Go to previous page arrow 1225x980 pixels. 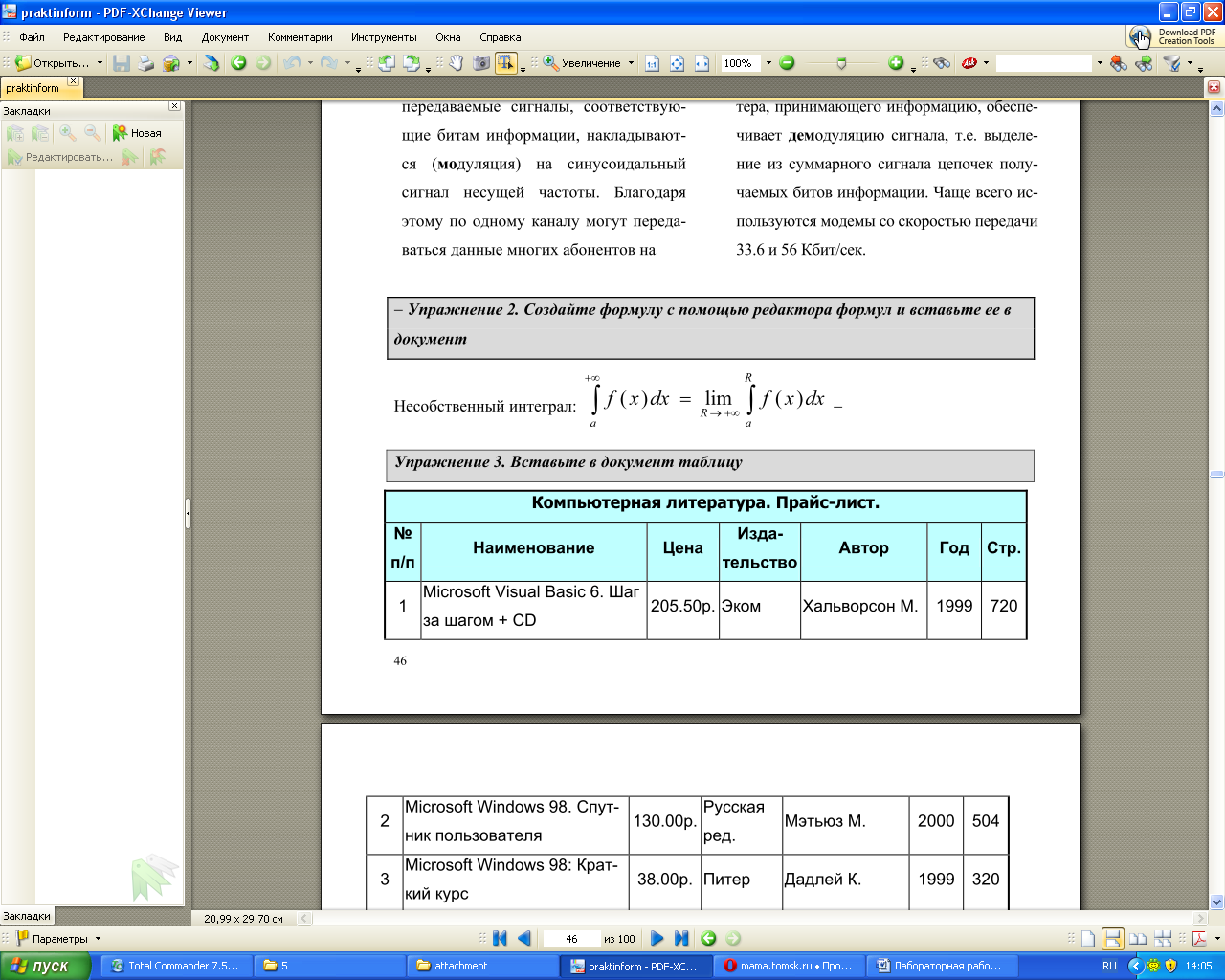(x=523, y=939)
